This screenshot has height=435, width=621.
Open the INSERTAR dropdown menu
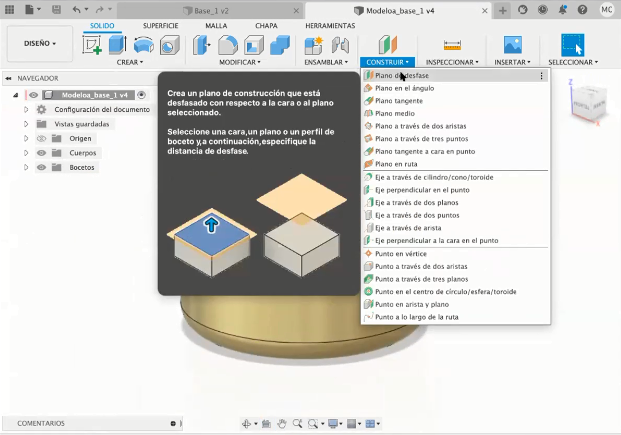pos(512,63)
